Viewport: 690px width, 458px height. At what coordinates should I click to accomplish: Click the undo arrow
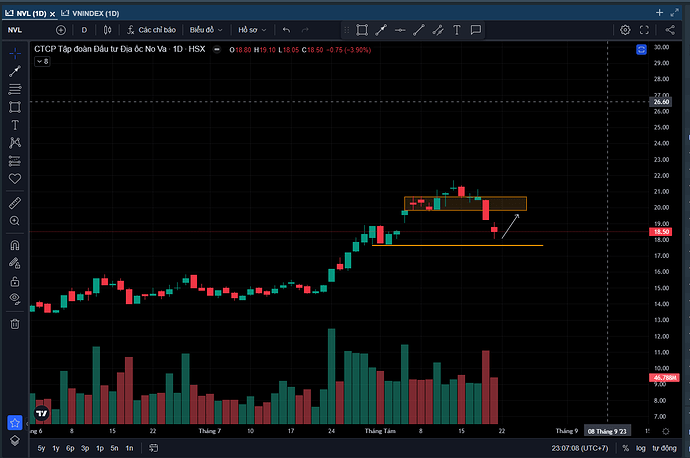click(x=286, y=30)
